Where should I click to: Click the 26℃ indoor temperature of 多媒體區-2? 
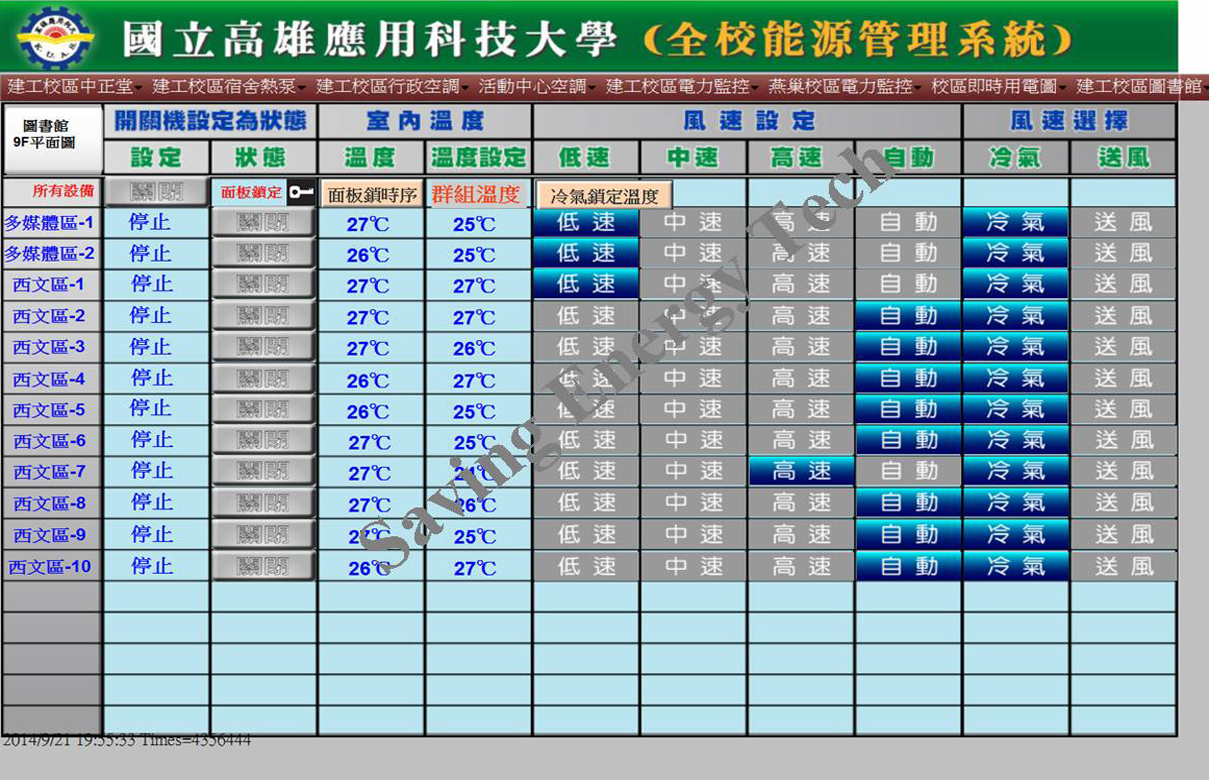point(368,256)
